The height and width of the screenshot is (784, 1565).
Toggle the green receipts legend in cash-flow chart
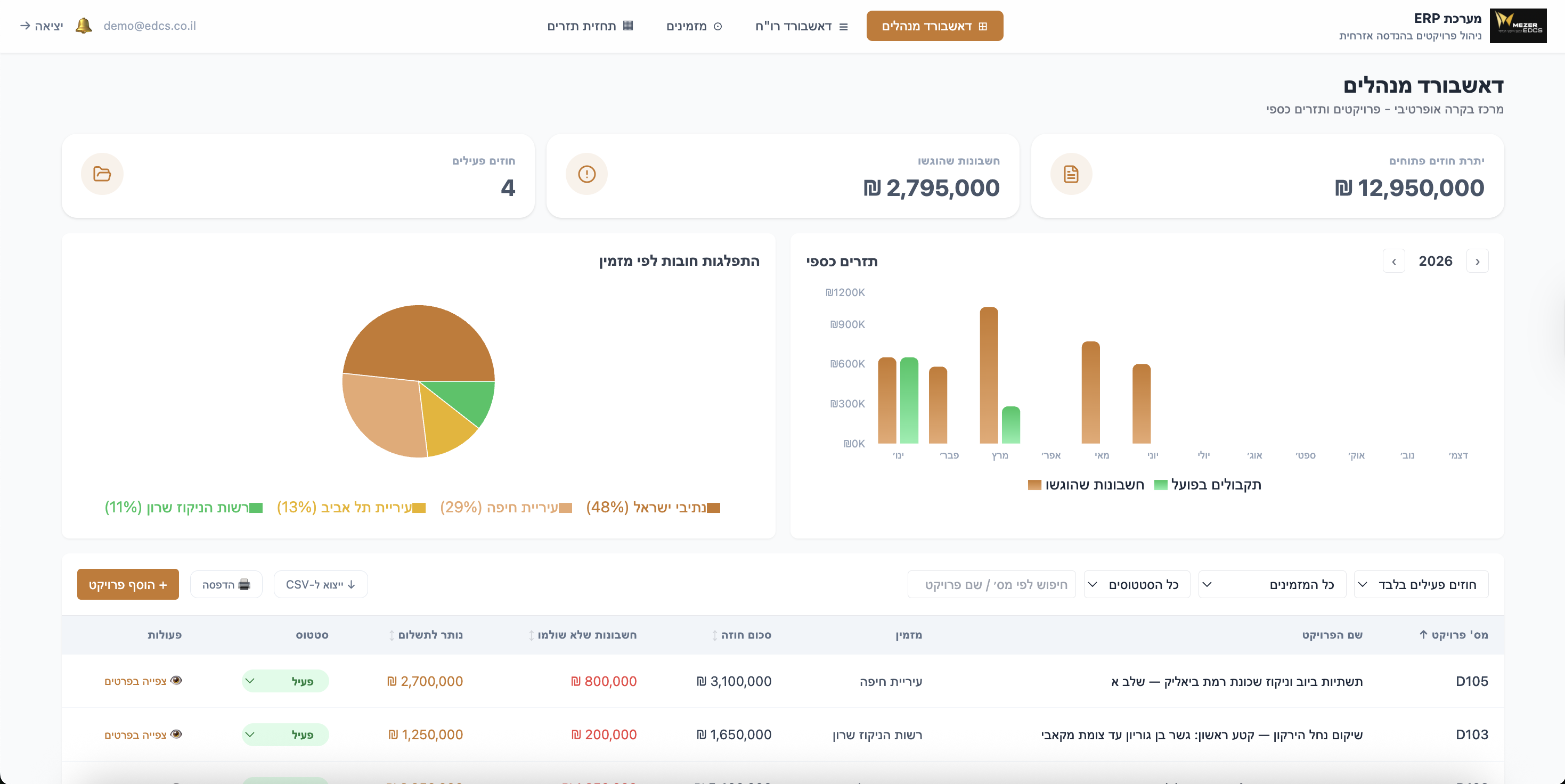pos(1160,485)
